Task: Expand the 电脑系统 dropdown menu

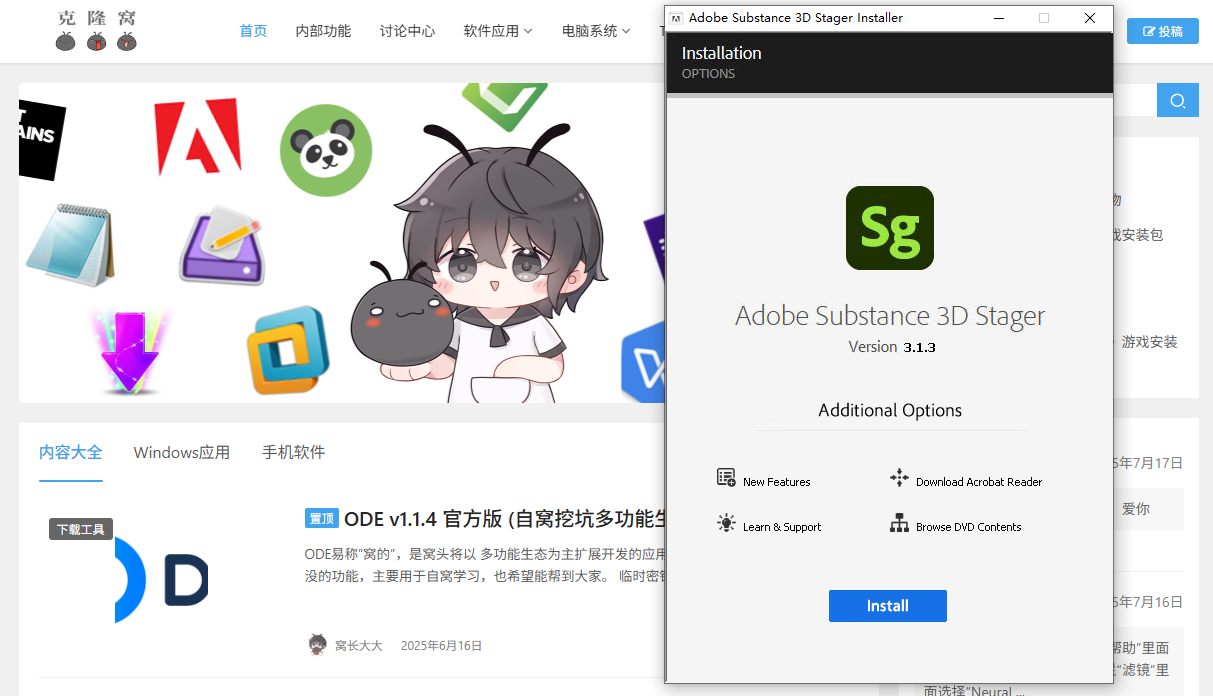Action: [596, 31]
